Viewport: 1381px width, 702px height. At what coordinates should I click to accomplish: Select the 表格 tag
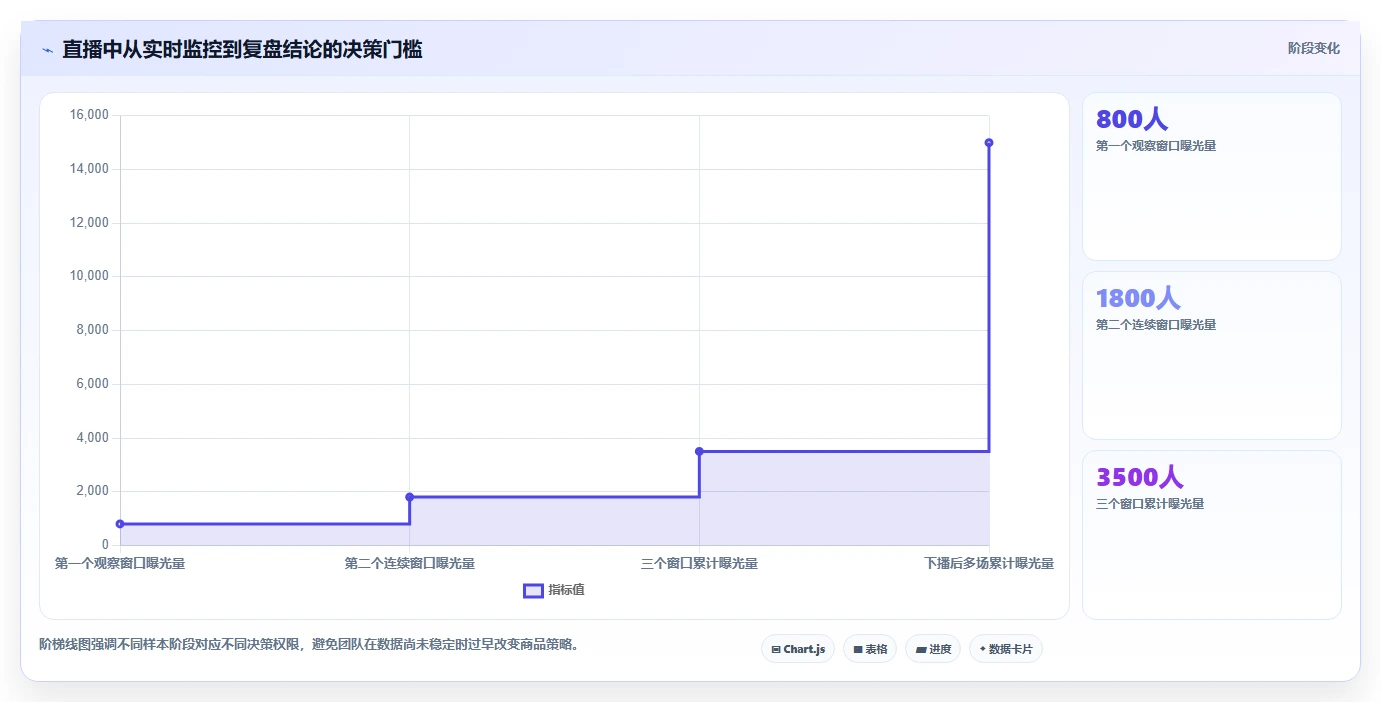coord(870,649)
